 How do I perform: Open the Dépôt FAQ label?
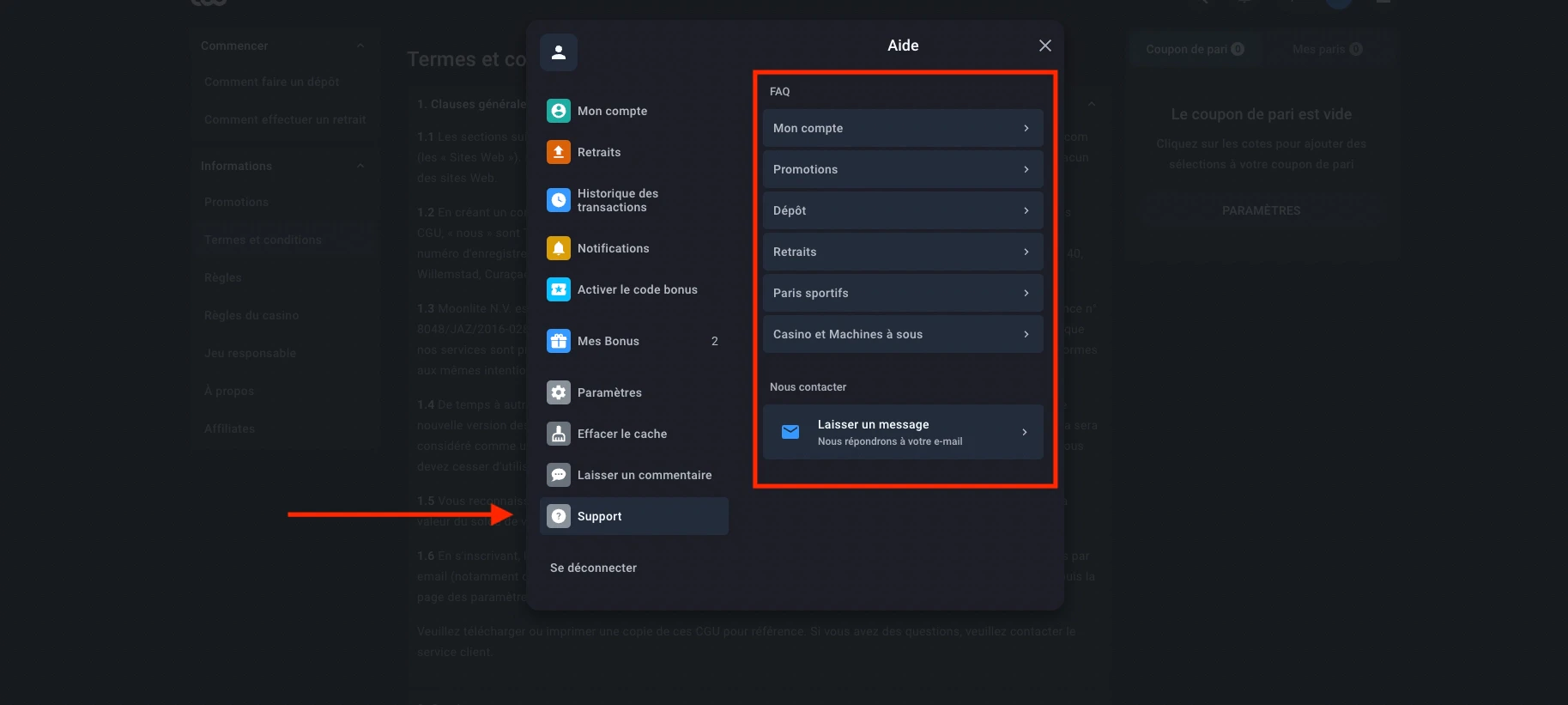click(x=790, y=210)
